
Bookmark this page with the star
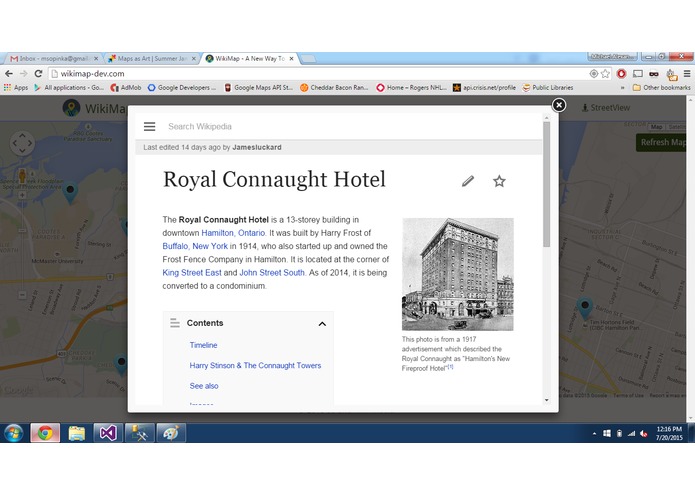coord(605,74)
